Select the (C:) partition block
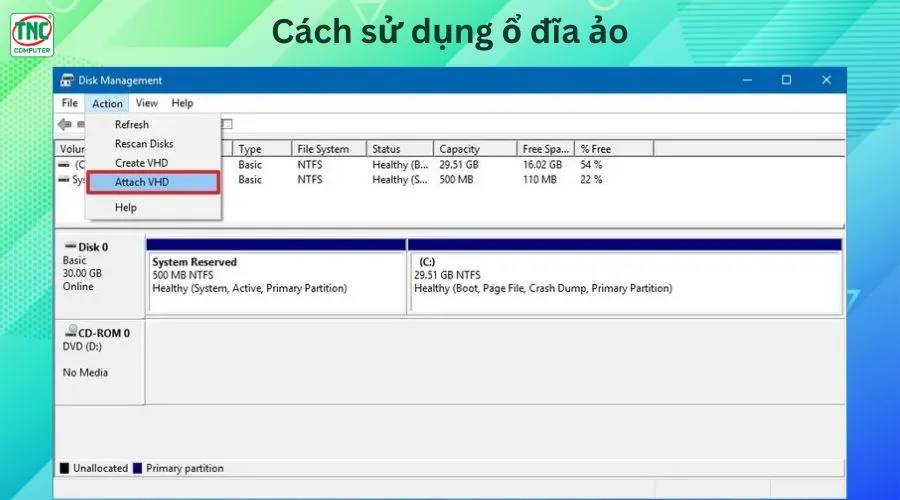The image size is (900, 500). pos(625,276)
